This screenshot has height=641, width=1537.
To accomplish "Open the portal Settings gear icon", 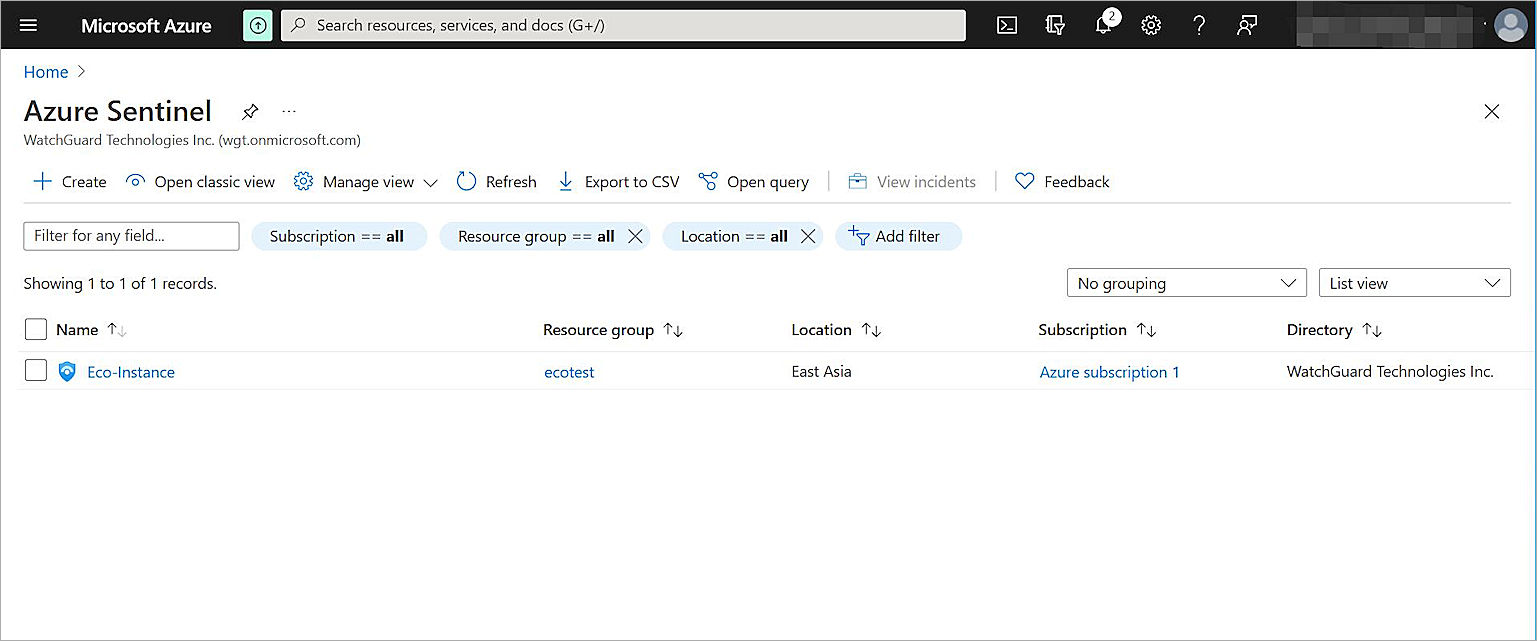I will [1151, 25].
